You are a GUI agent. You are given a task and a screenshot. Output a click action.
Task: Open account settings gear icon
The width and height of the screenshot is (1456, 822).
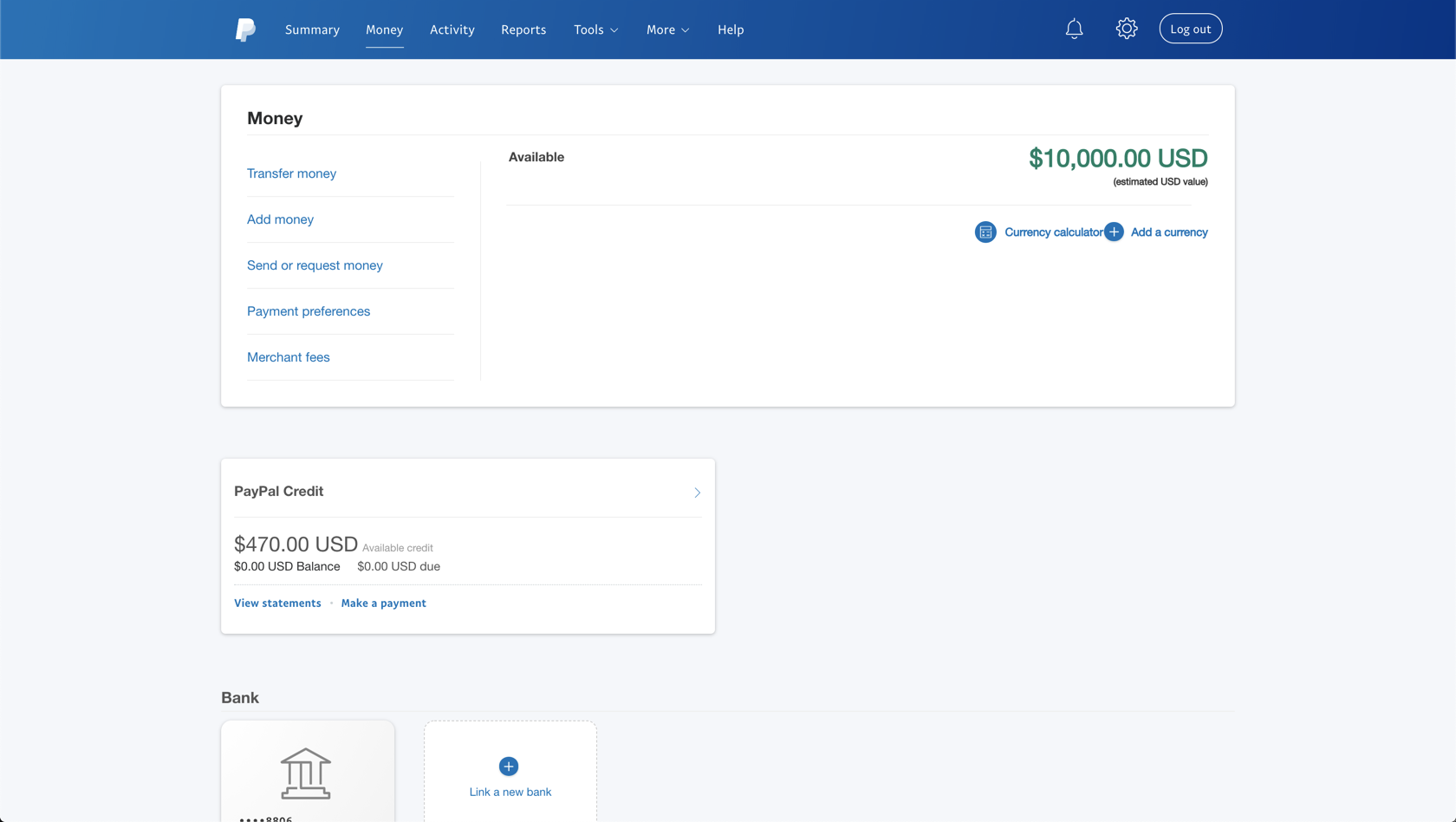[x=1126, y=29]
